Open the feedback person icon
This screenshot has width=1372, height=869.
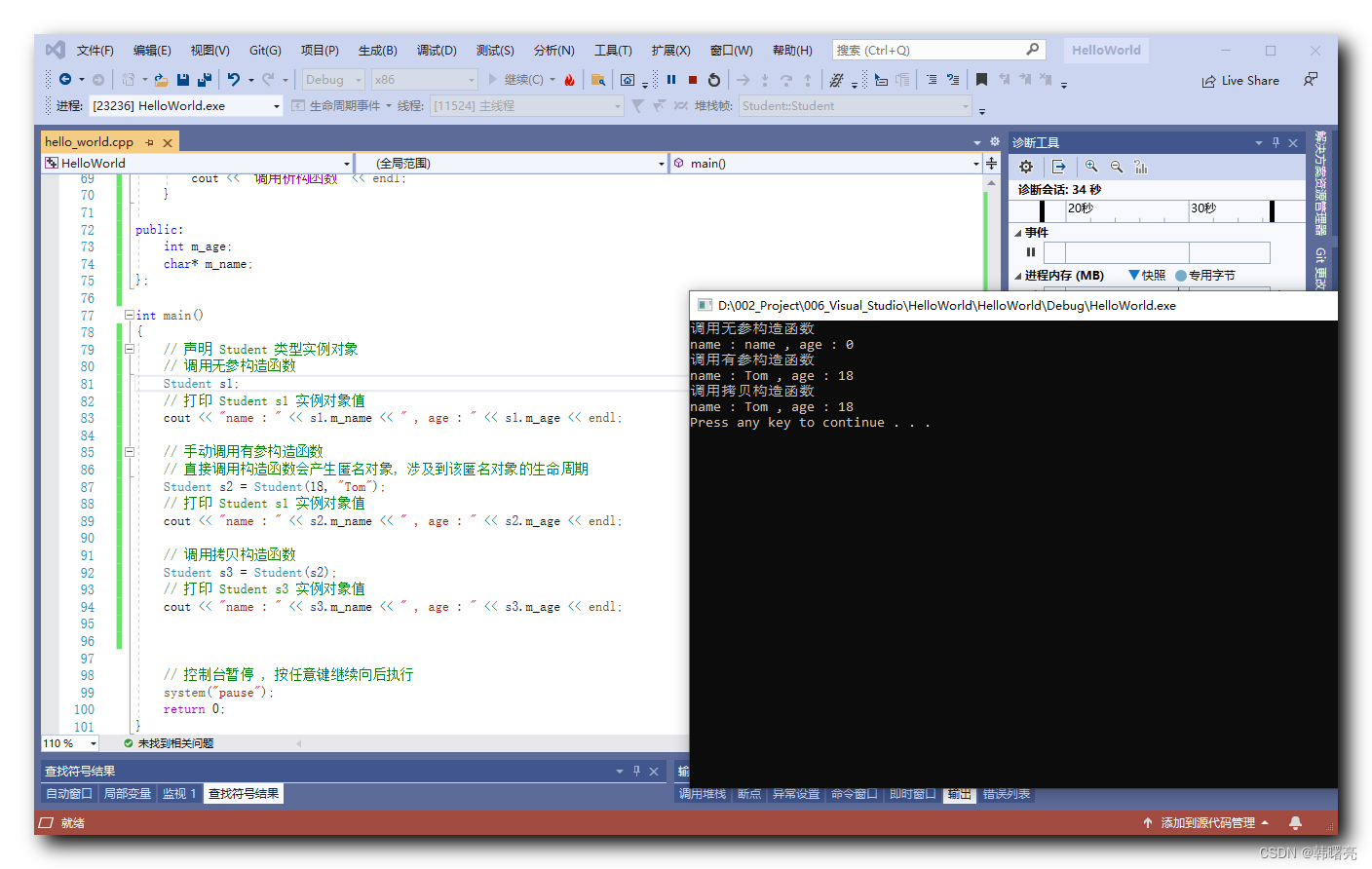click(1311, 80)
